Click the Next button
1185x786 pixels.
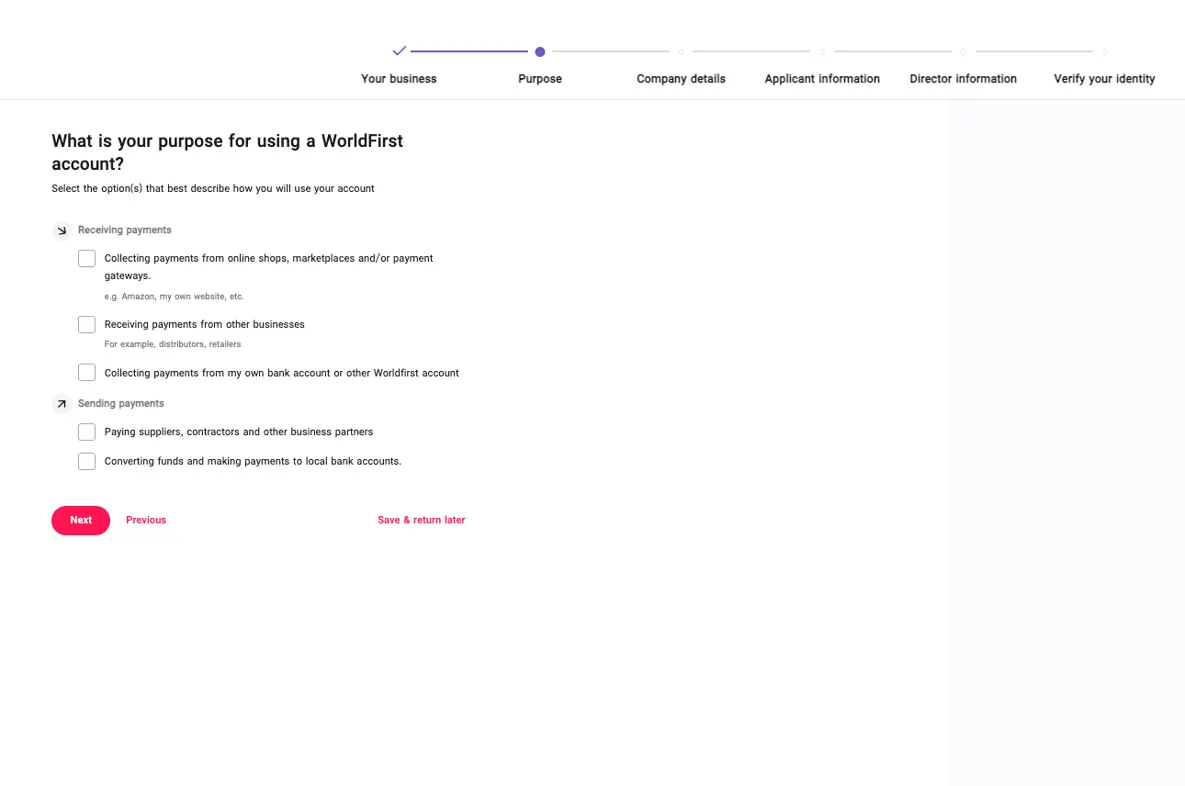[81, 520]
